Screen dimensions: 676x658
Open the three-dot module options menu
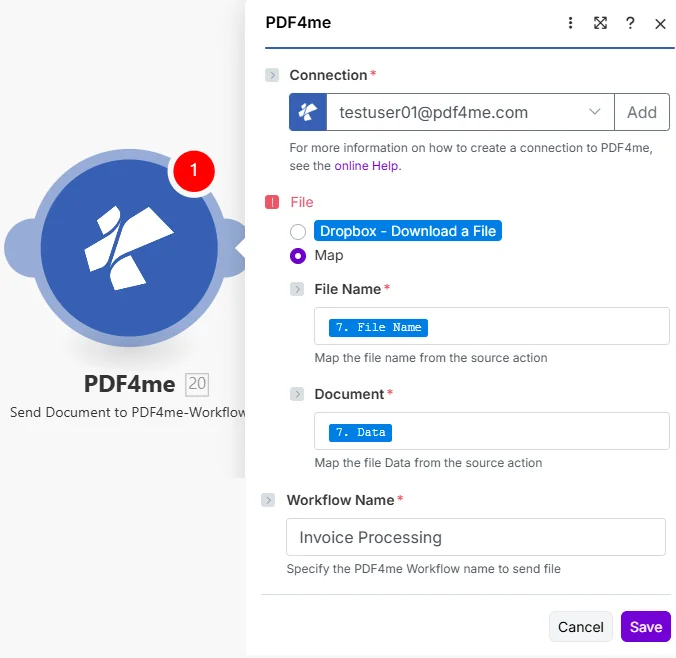(x=570, y=23)
